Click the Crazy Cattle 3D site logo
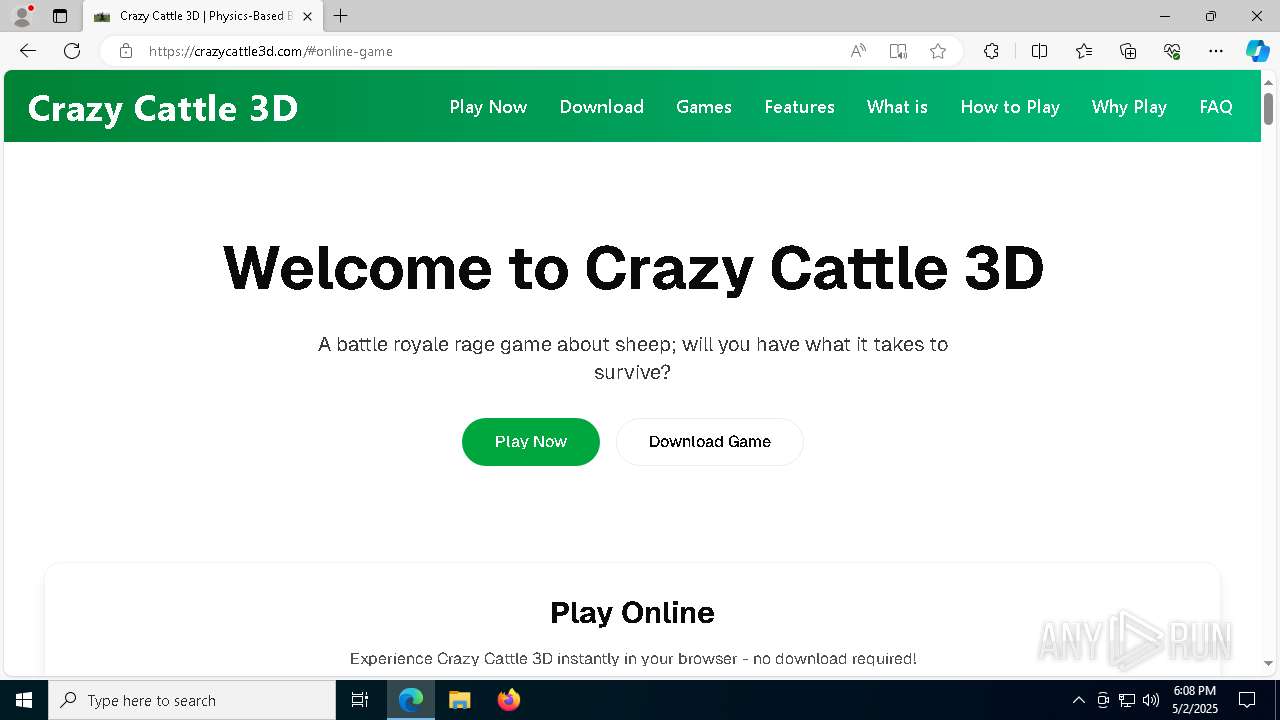Image resolution: width=1280 pixels, height=720 pixels. click(163, 108)
